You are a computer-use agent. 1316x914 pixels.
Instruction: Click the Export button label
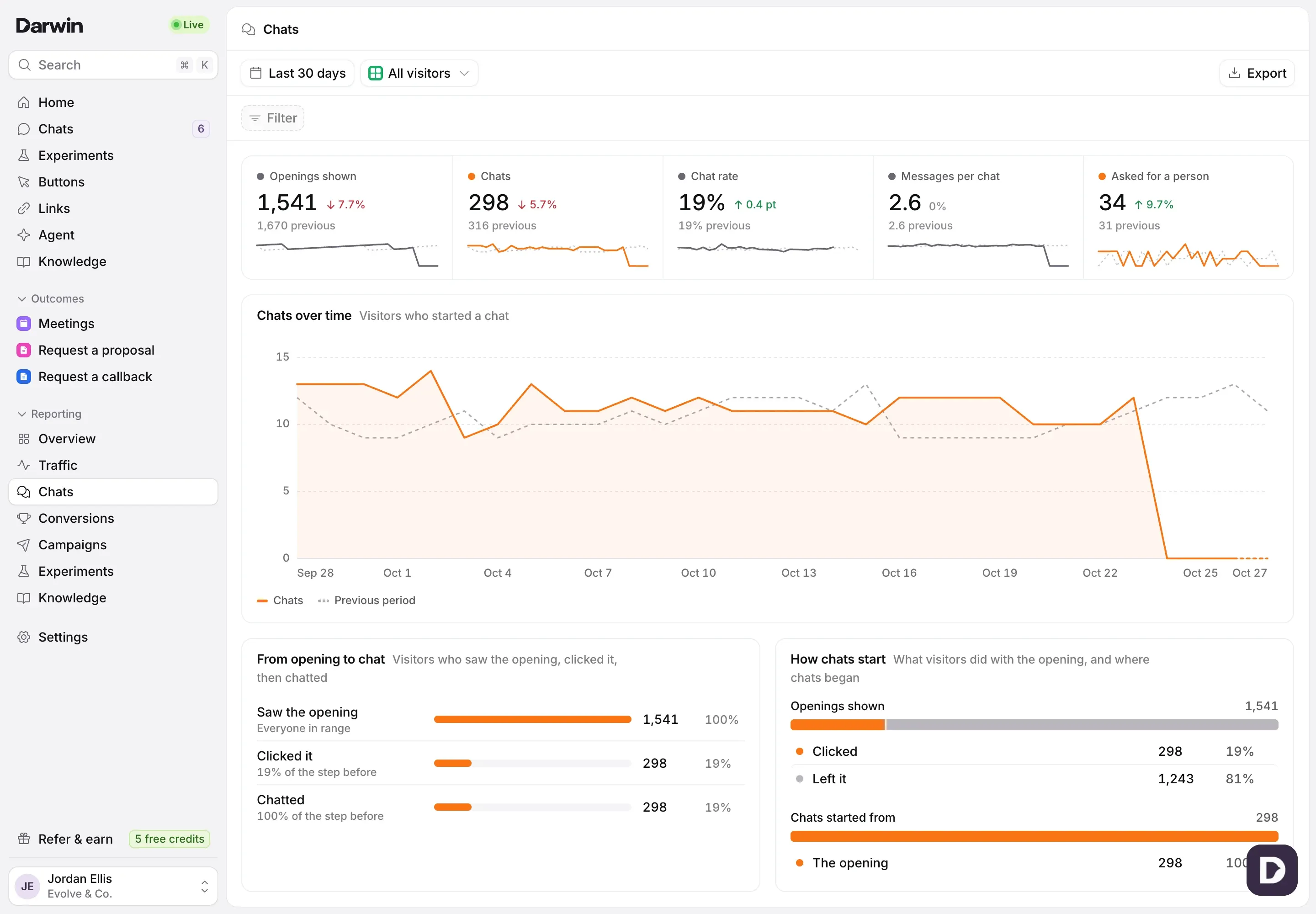1266,73
